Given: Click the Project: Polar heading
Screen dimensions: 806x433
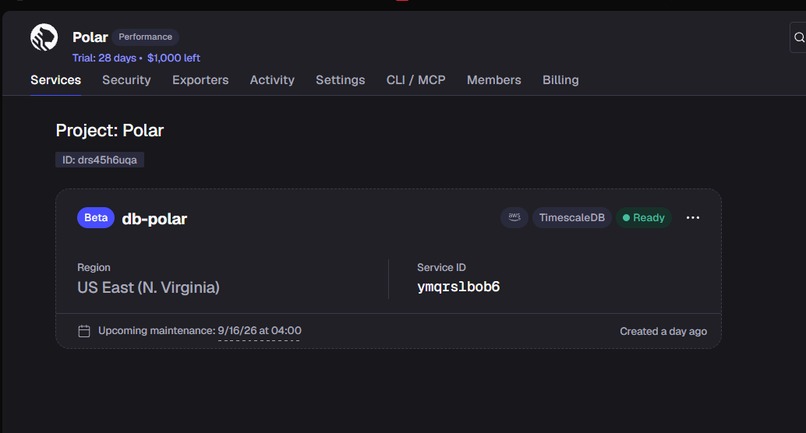Looking at the screenshot, I should tap(109, 131).
